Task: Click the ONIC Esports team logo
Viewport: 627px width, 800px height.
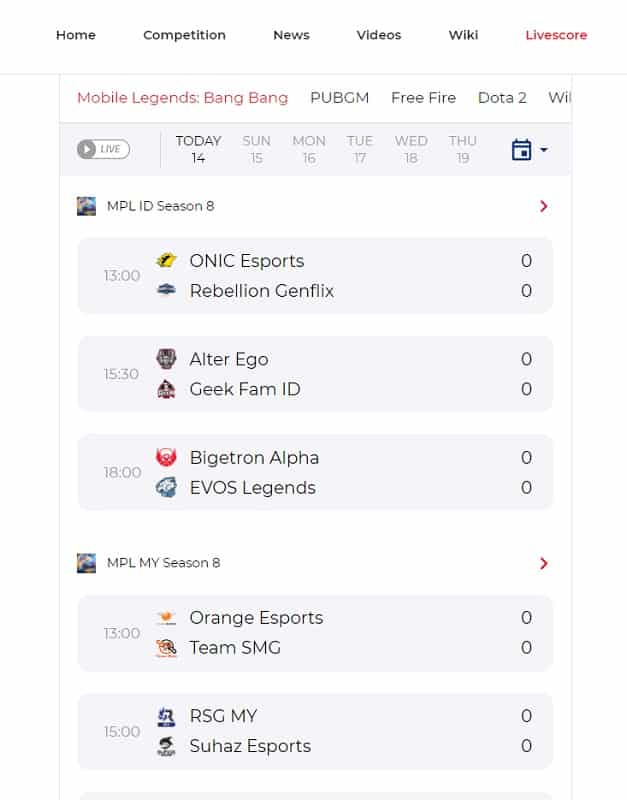Action: [x=166, y=260]
